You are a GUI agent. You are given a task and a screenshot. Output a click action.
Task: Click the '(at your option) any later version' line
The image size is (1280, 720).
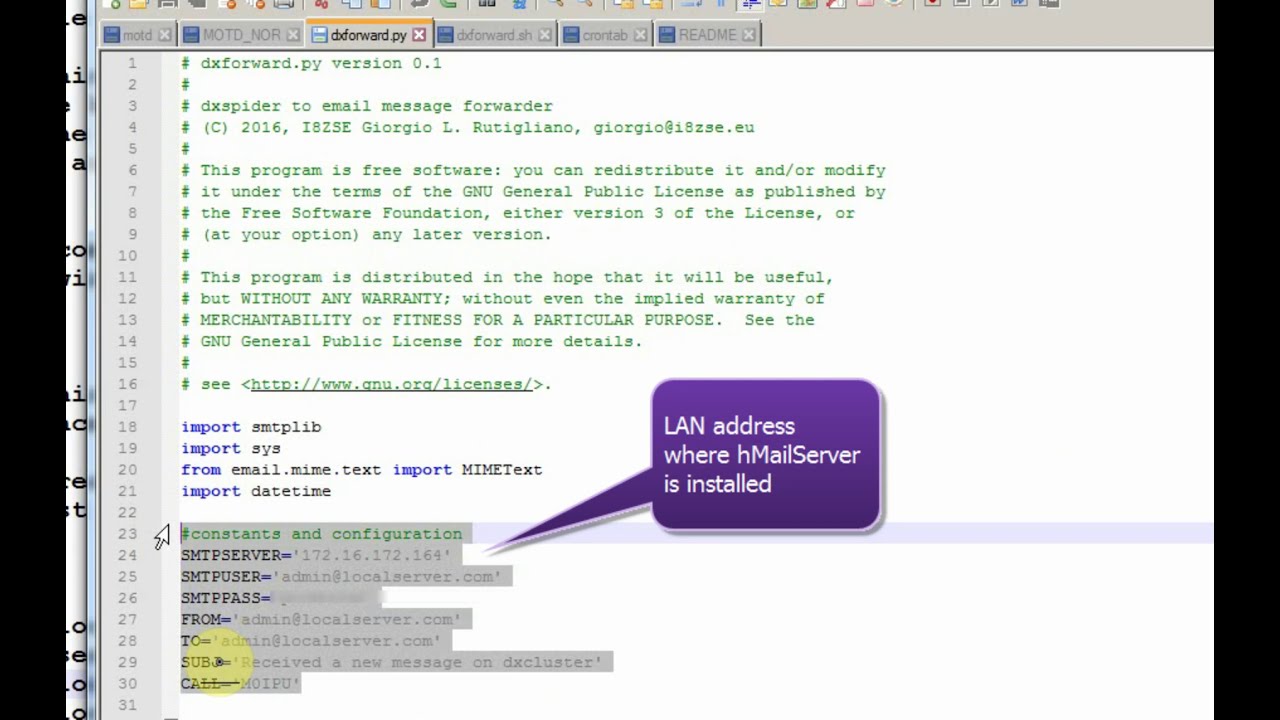366,234
